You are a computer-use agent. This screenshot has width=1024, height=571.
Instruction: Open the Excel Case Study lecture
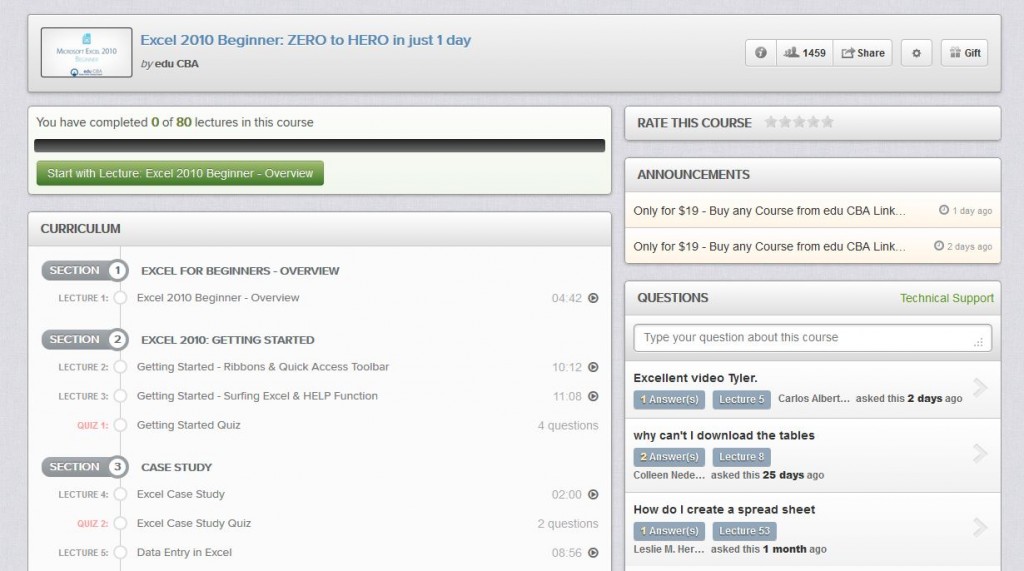point(181,495)
